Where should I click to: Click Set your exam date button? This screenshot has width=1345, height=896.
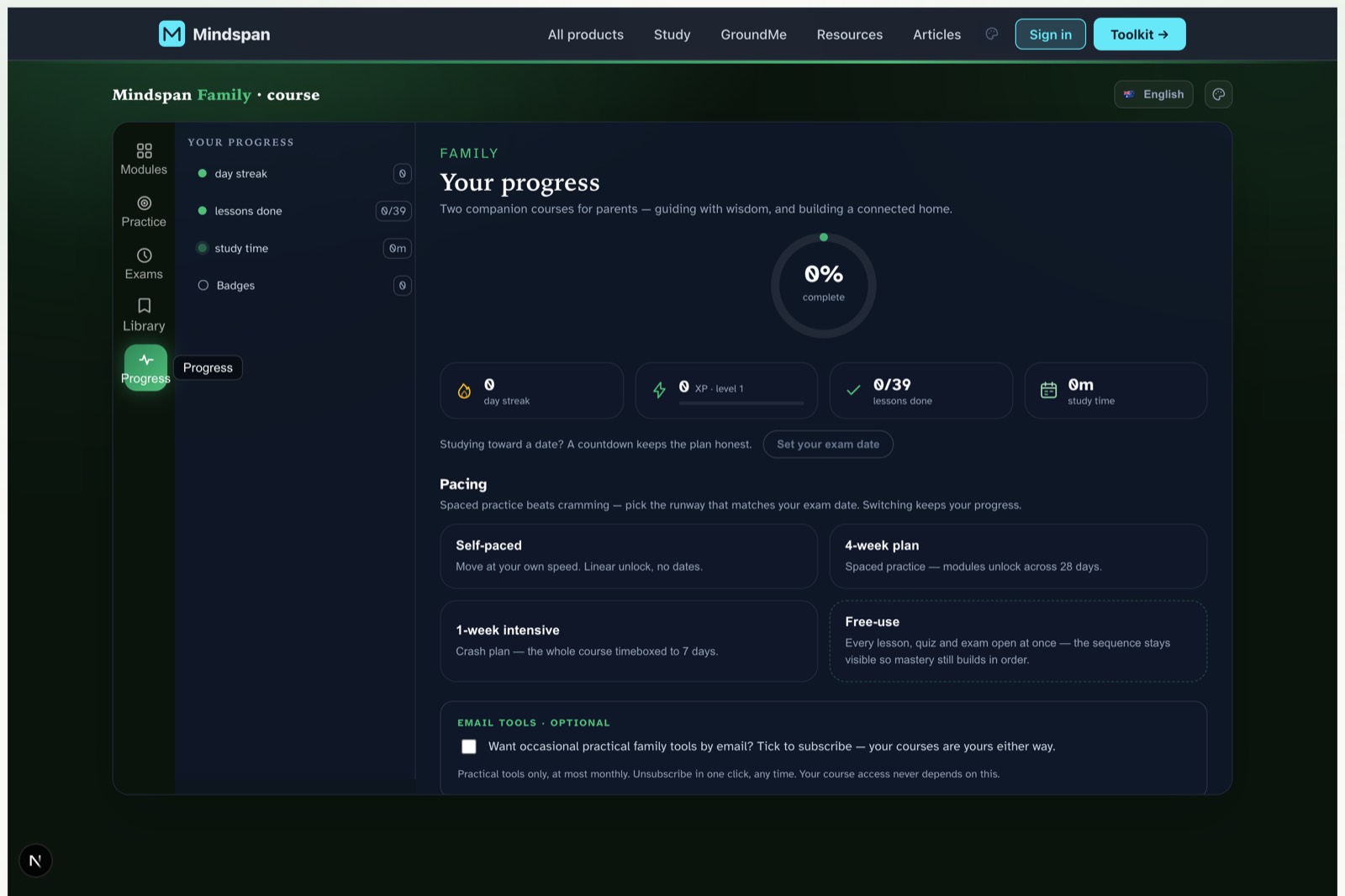828,444
